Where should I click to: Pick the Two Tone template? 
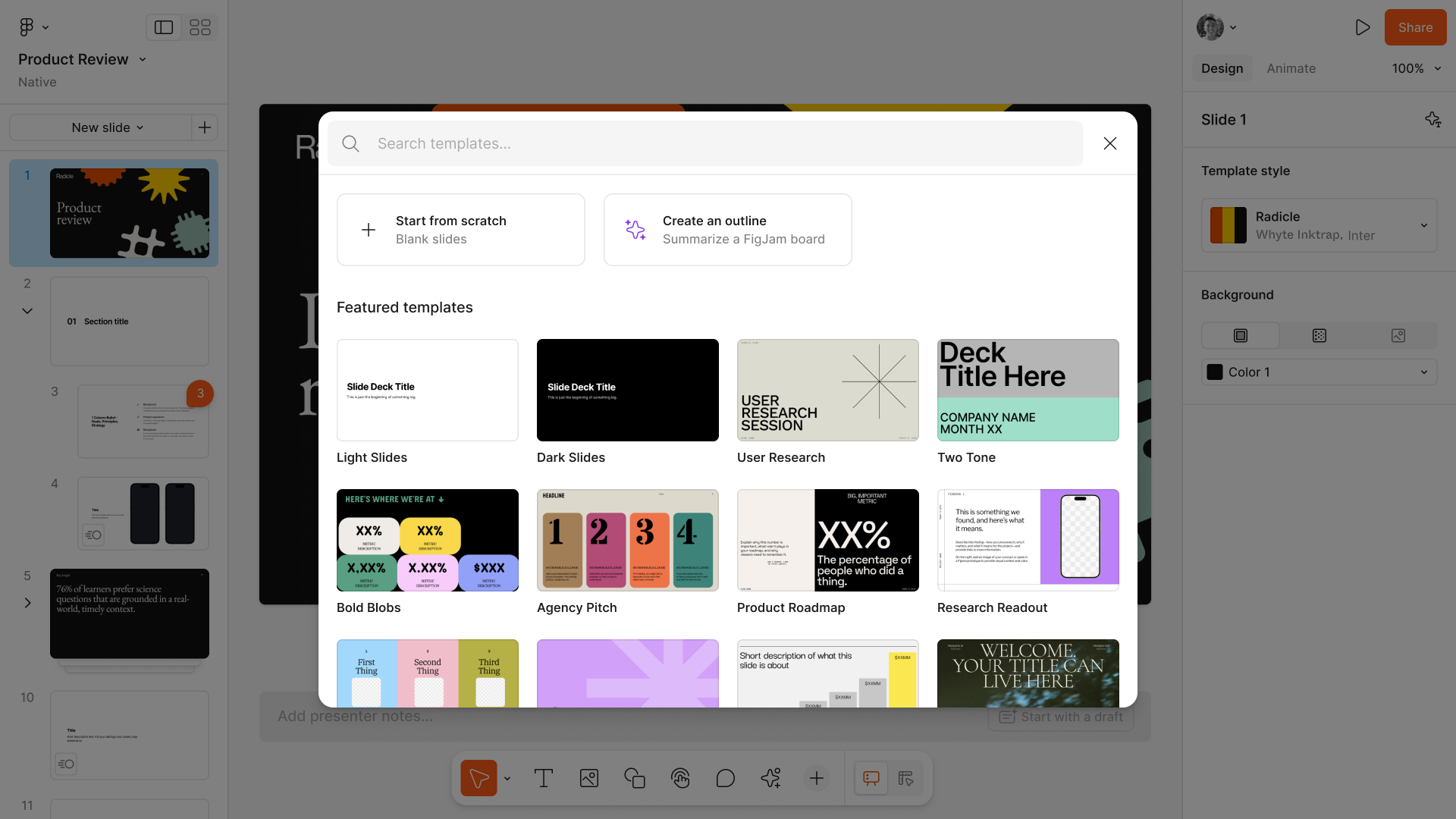(1028, 390)
